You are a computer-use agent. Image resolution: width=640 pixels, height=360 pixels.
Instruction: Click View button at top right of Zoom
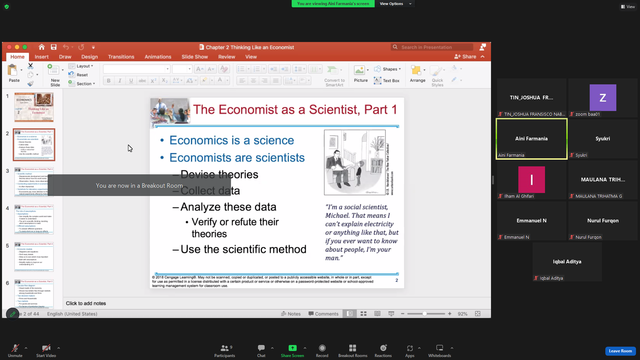(x=628, y=7)
